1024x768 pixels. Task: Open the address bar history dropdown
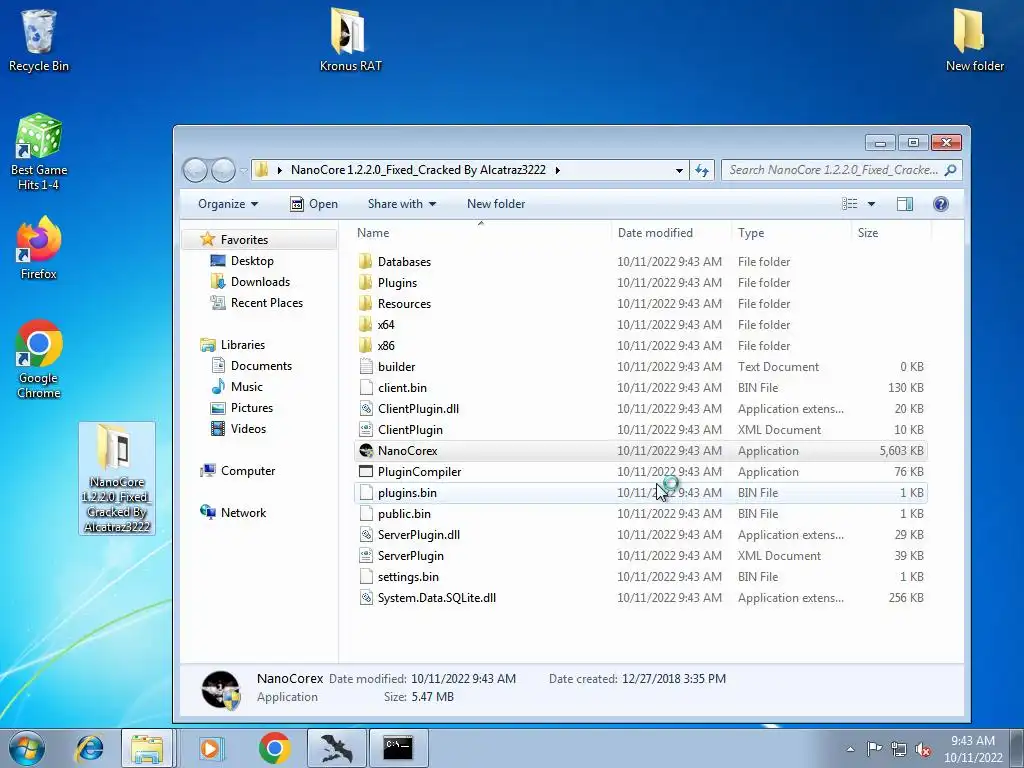click(679, 170)
